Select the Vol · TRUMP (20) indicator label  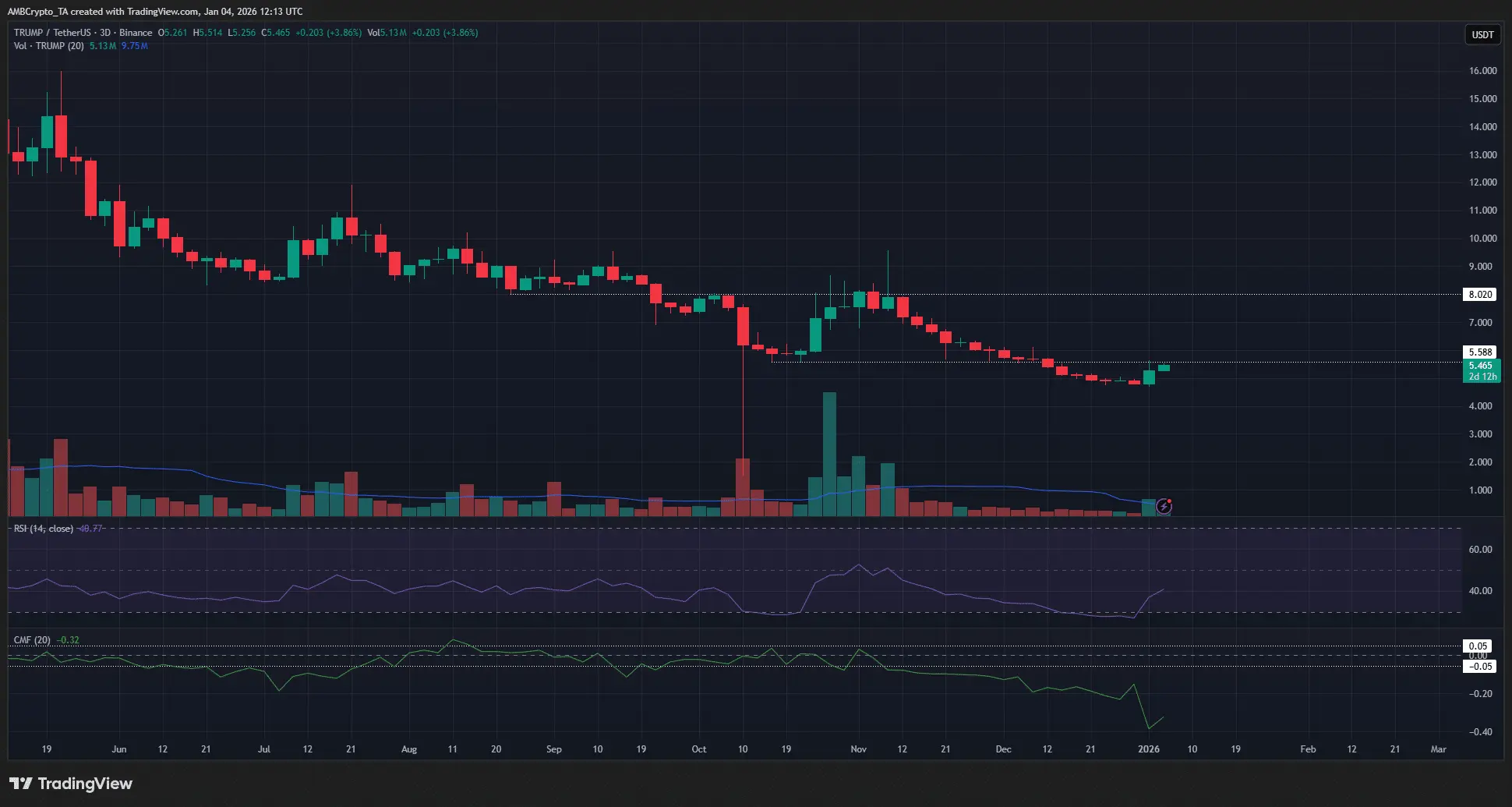[x=48, y=46]
